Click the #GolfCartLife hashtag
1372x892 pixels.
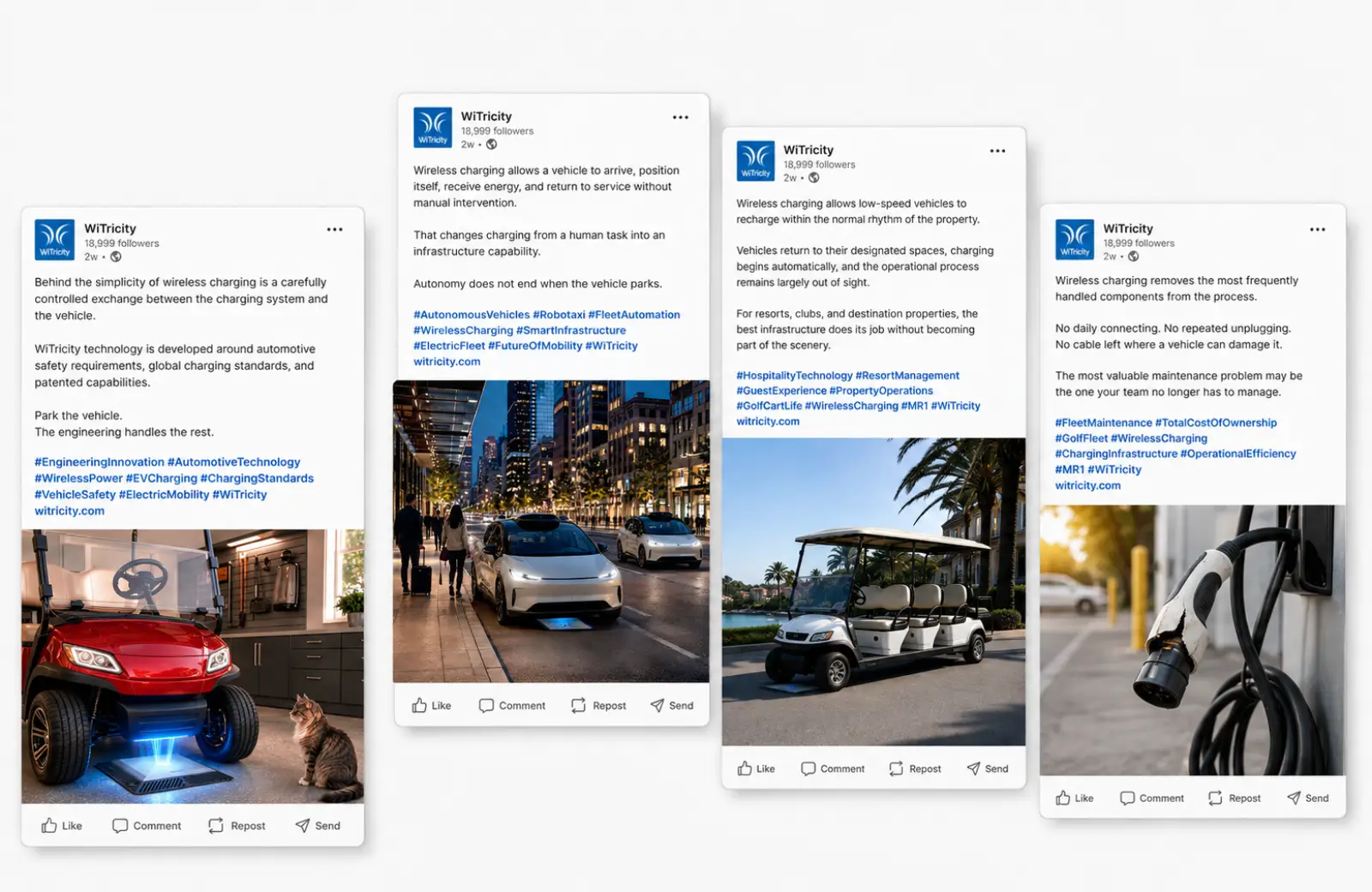[x=769, y=406]
